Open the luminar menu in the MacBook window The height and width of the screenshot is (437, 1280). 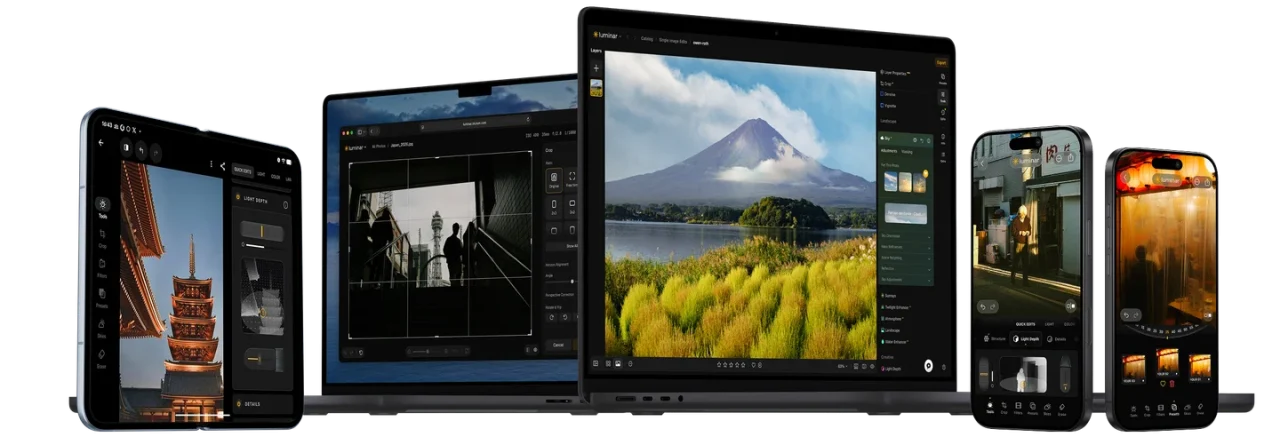355,146
